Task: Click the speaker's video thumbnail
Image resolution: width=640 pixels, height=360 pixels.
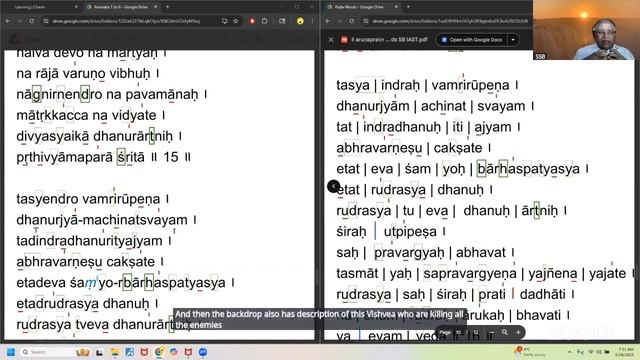Action: coord(586,30)
